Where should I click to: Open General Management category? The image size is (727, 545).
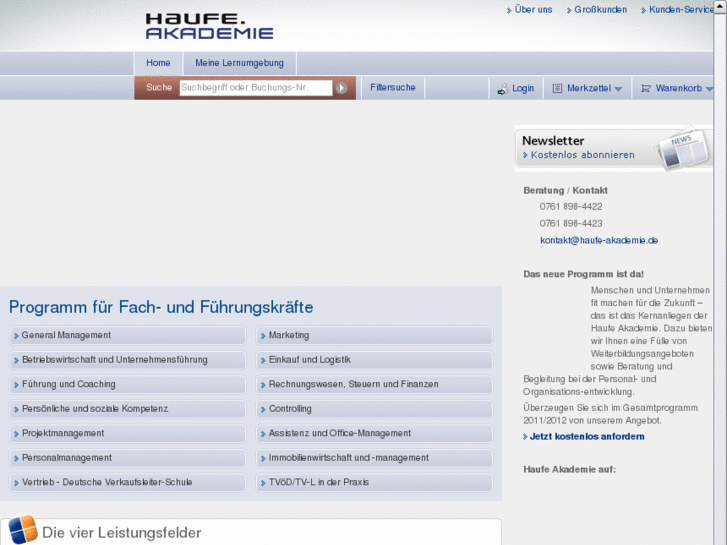point(127,335)
